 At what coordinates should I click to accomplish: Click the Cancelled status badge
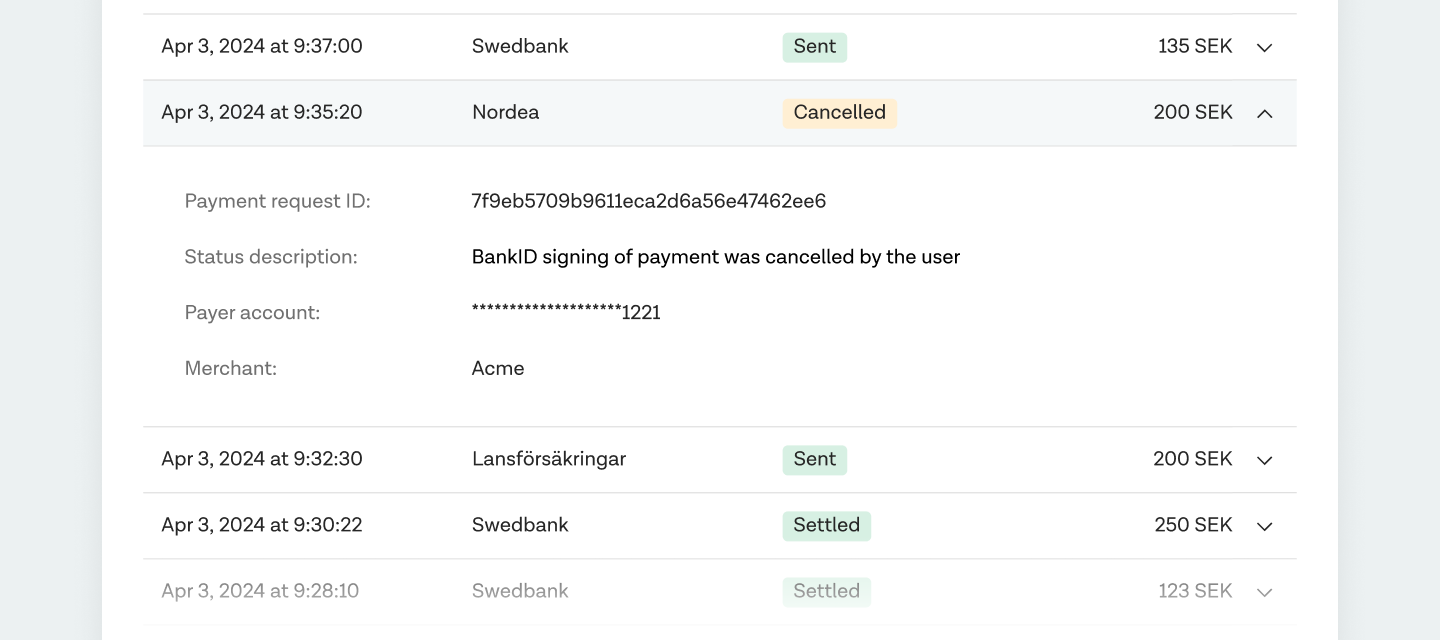pos(839,113)
